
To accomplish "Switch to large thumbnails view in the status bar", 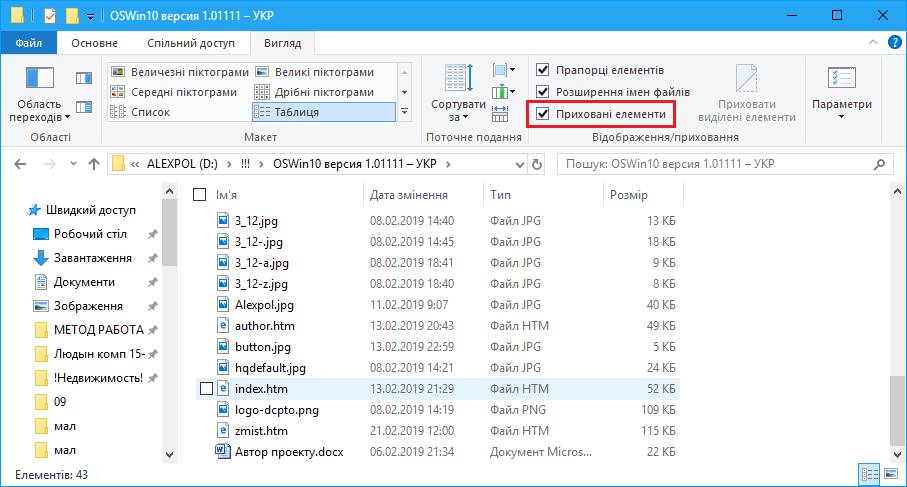I will point(890,475).
